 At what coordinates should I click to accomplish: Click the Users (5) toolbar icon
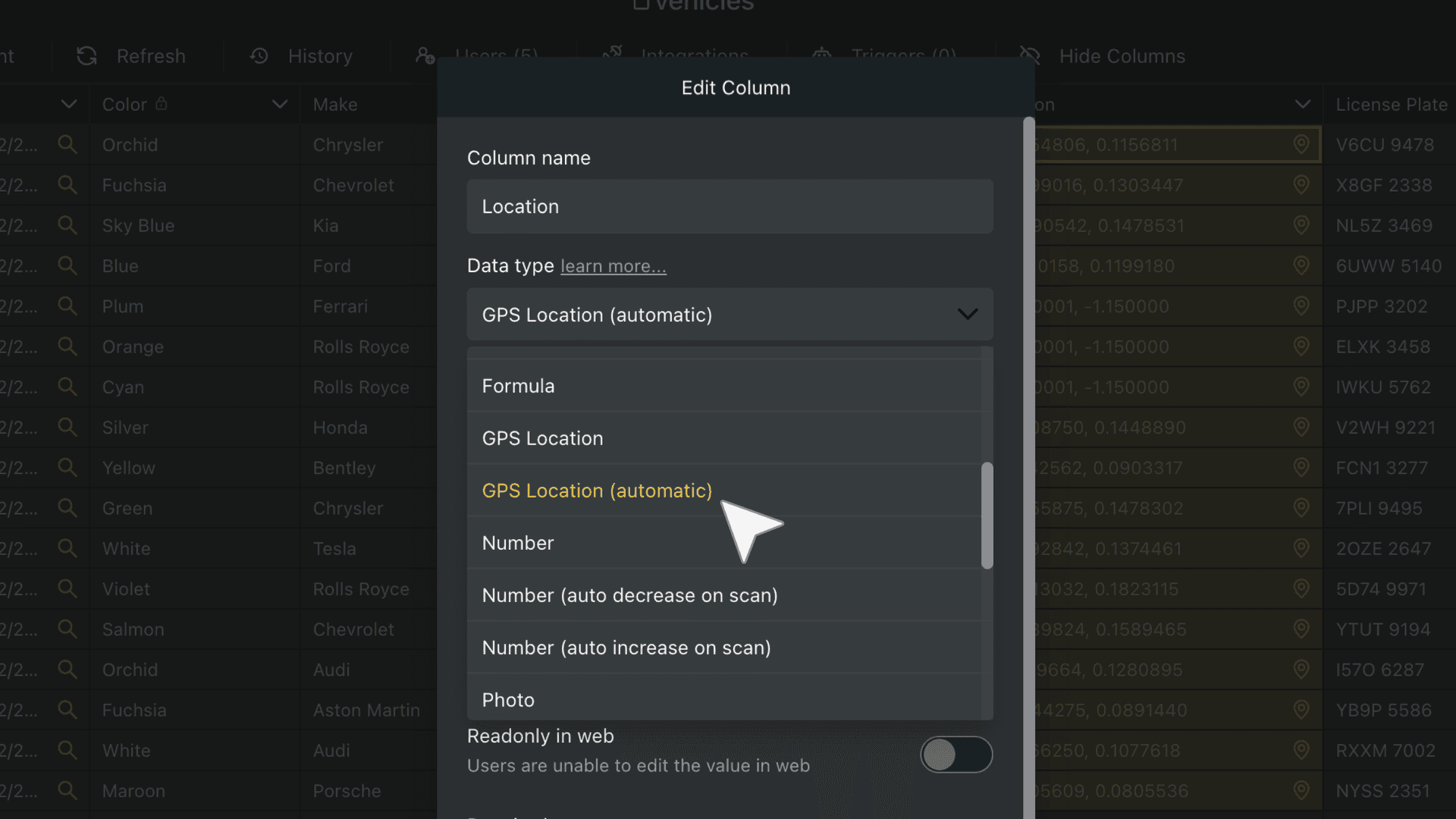[425, 55]
